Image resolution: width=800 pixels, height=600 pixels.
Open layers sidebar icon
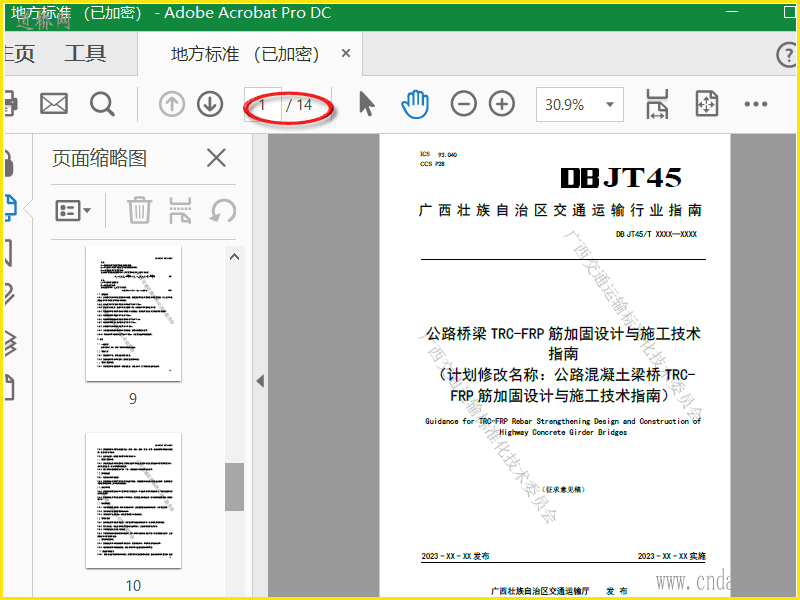tap(11, 342)
